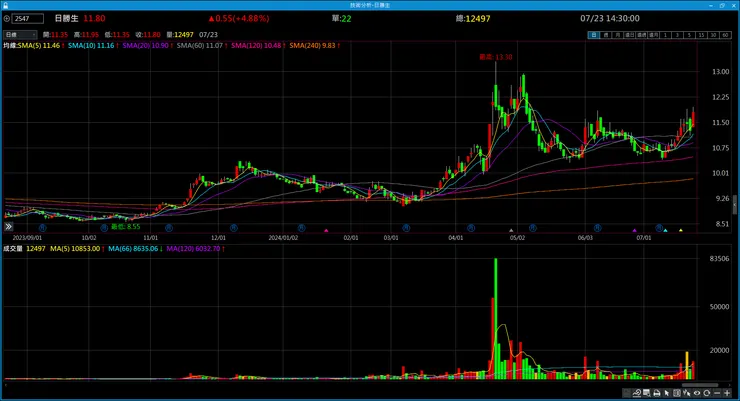
Task: Select the 5-minute period button
Action: [690, 35]
